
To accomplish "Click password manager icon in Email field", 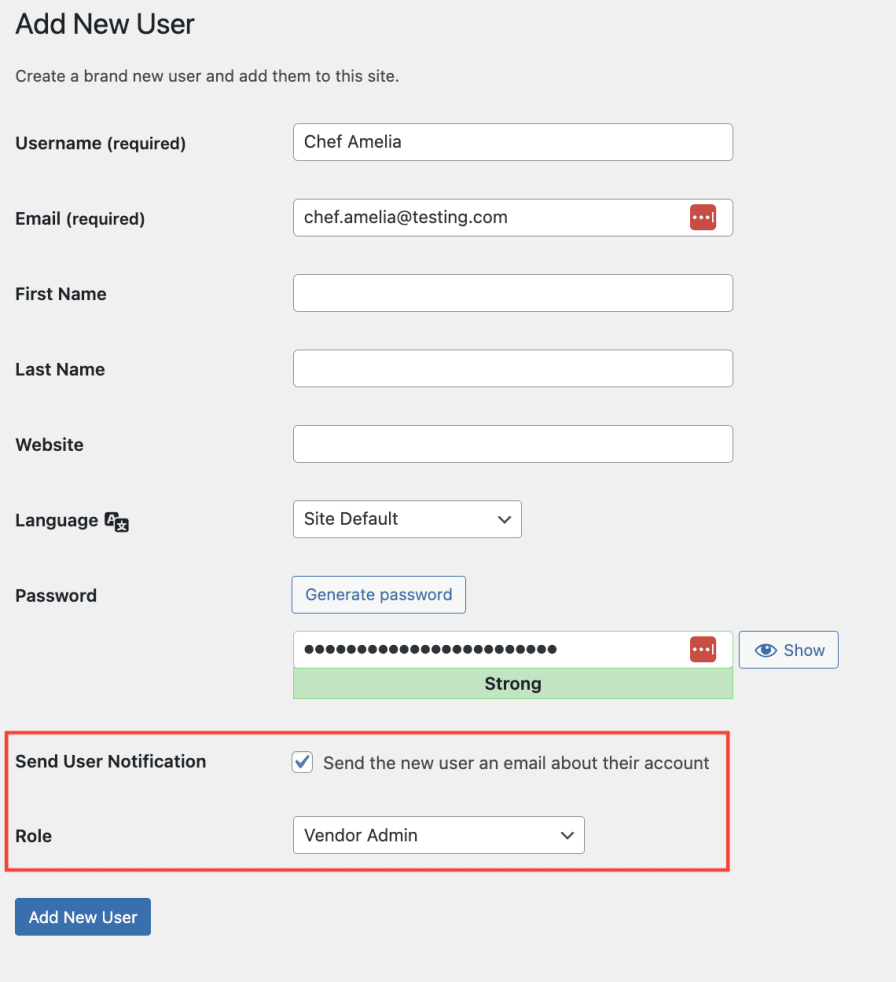I will (703, 217).
